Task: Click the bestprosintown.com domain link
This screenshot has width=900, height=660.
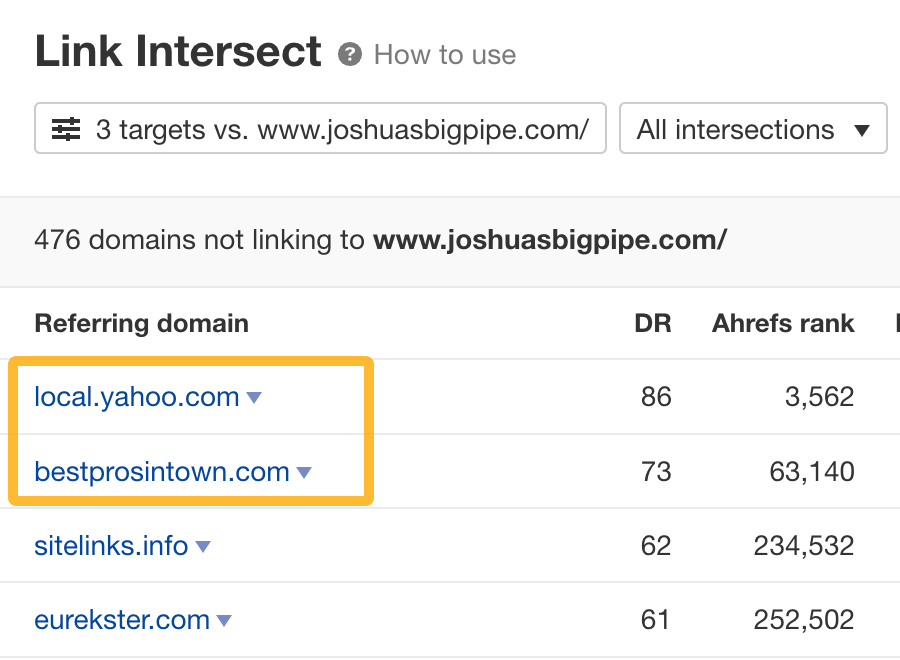Action: [162, 472]
